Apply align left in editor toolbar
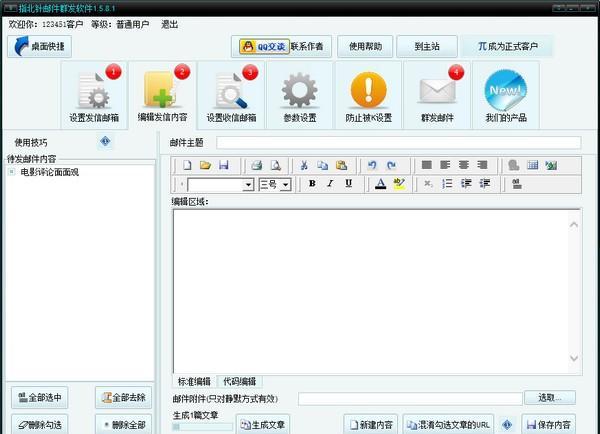The image size is (600, 434). click(x=445, y=165)
